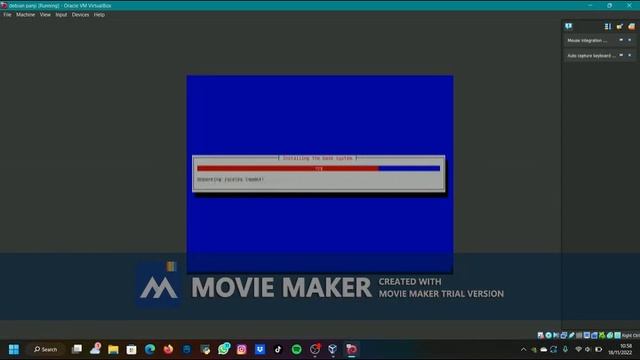Click the microphone tray icon
Image resolution: width=640 pixels, height=360 pixels.
click(565, 349)
